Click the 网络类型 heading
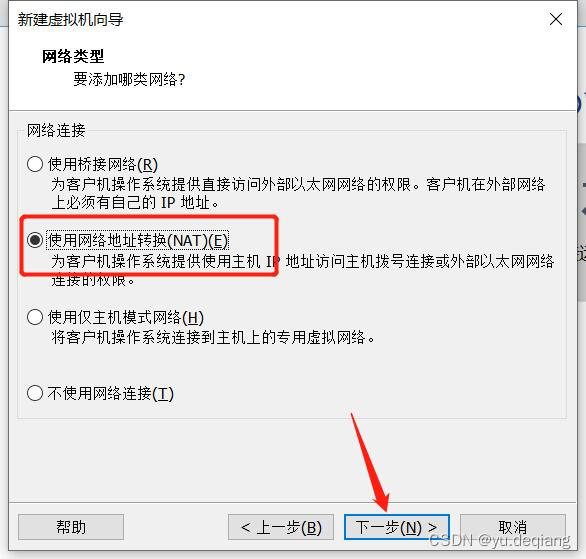 pyautogui.click(x=73, y=56)
